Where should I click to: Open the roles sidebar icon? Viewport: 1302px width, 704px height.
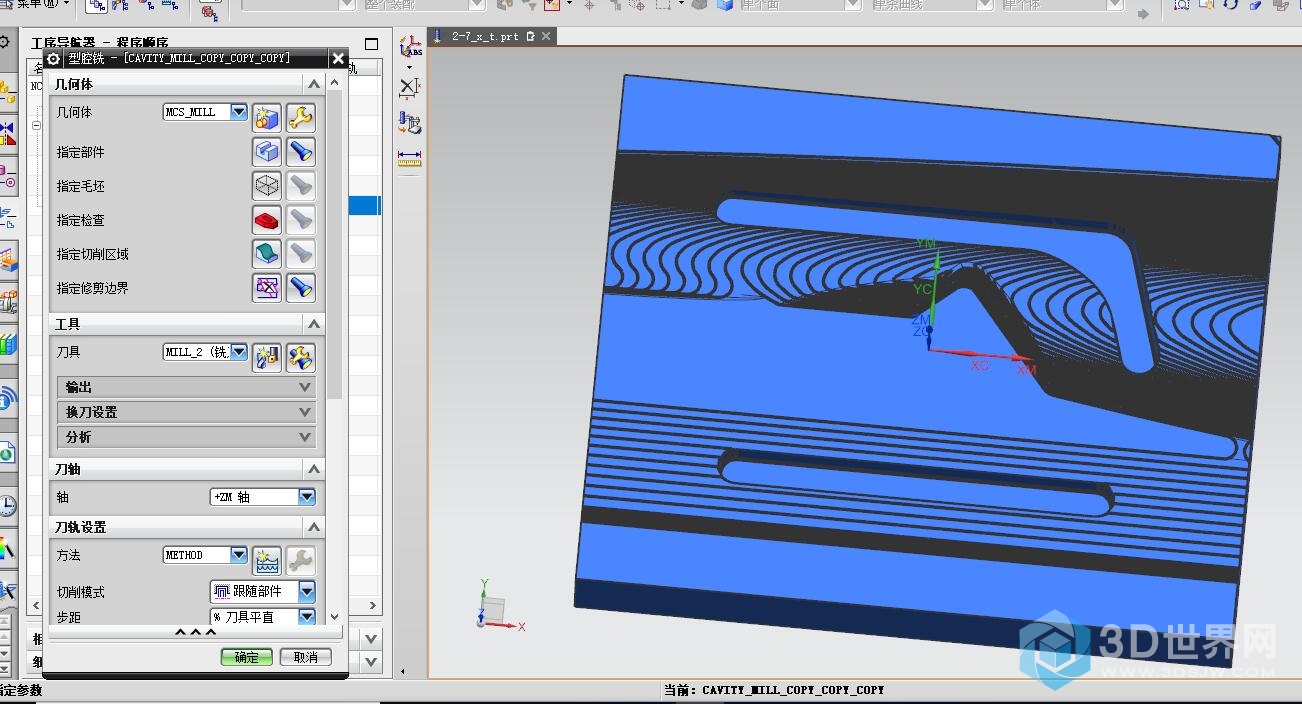(7, 590)
